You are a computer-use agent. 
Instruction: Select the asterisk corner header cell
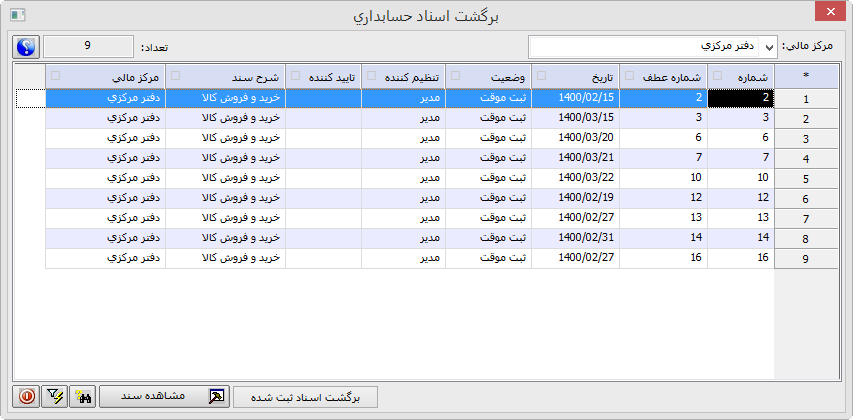(x=806, y=76)
